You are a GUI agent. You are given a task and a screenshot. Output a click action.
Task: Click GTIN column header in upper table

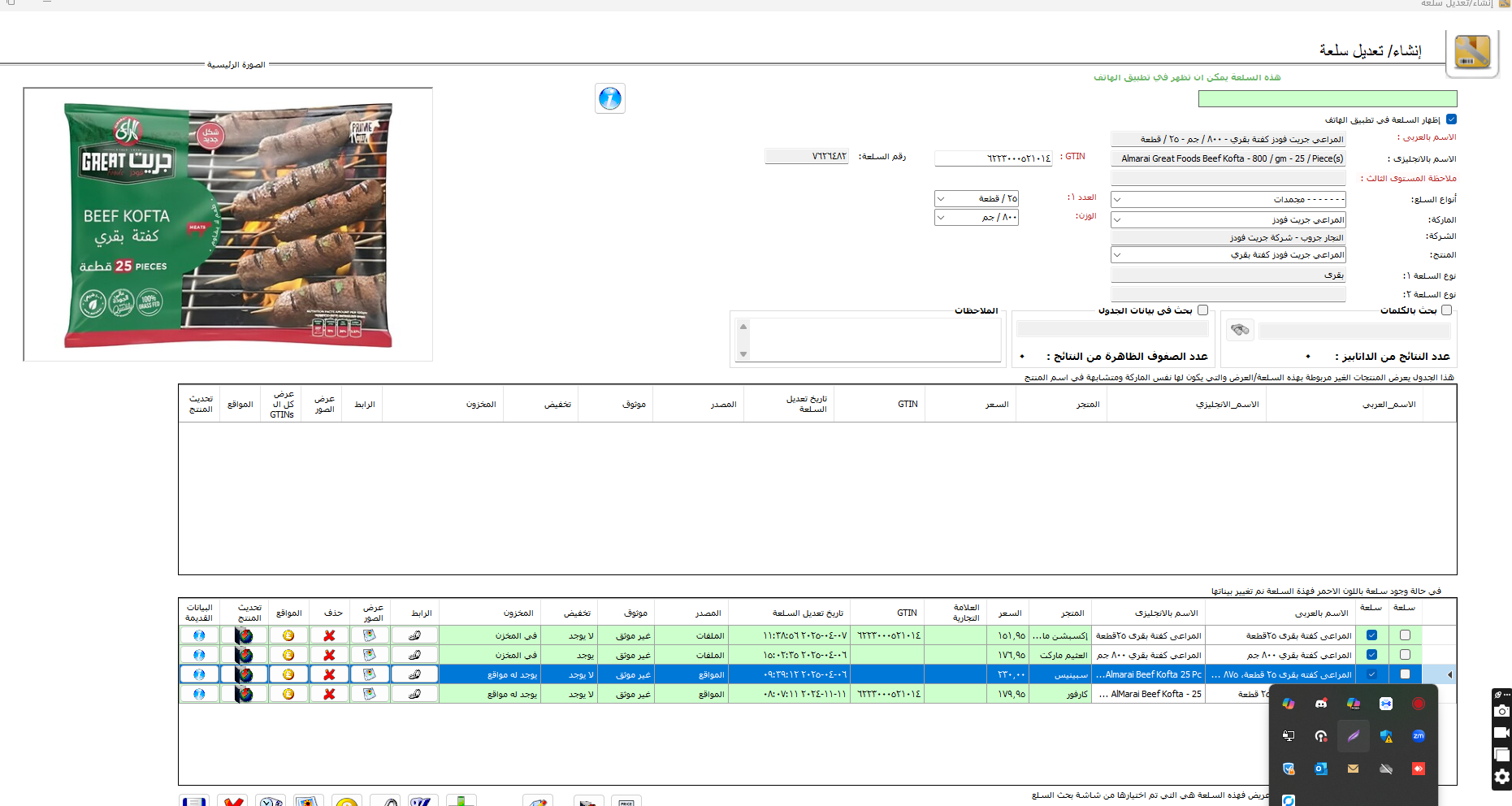pos(908,404)
